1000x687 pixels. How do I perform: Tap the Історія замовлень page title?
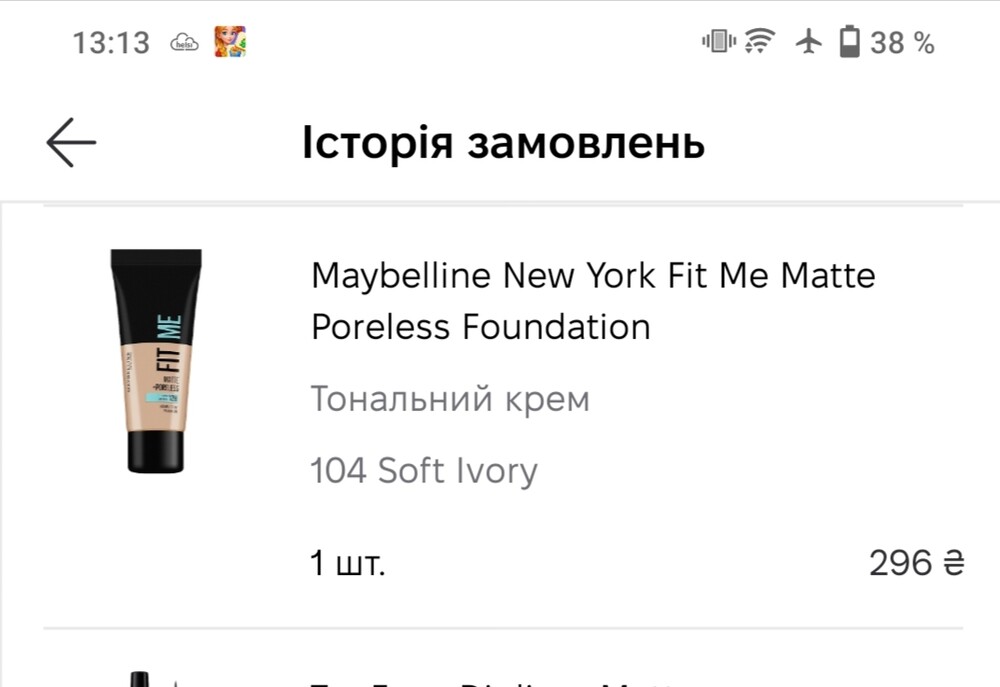tap(503, 144)
